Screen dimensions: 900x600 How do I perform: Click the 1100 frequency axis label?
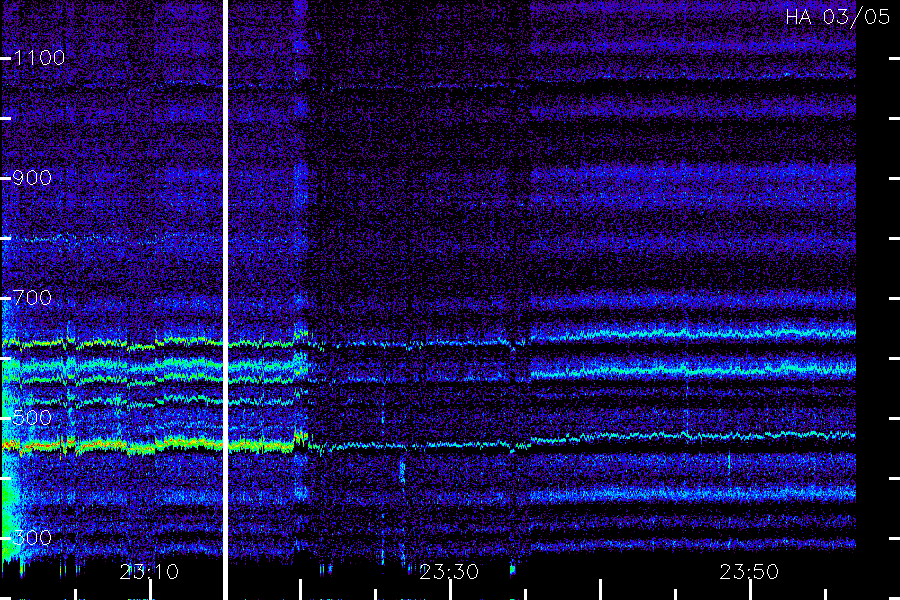[39, 58]
